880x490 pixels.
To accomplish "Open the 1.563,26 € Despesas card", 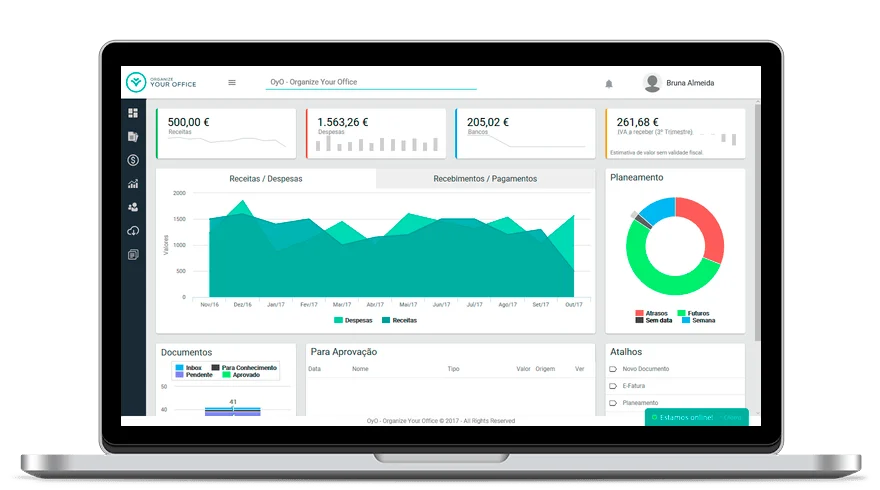I will [376, 134].
